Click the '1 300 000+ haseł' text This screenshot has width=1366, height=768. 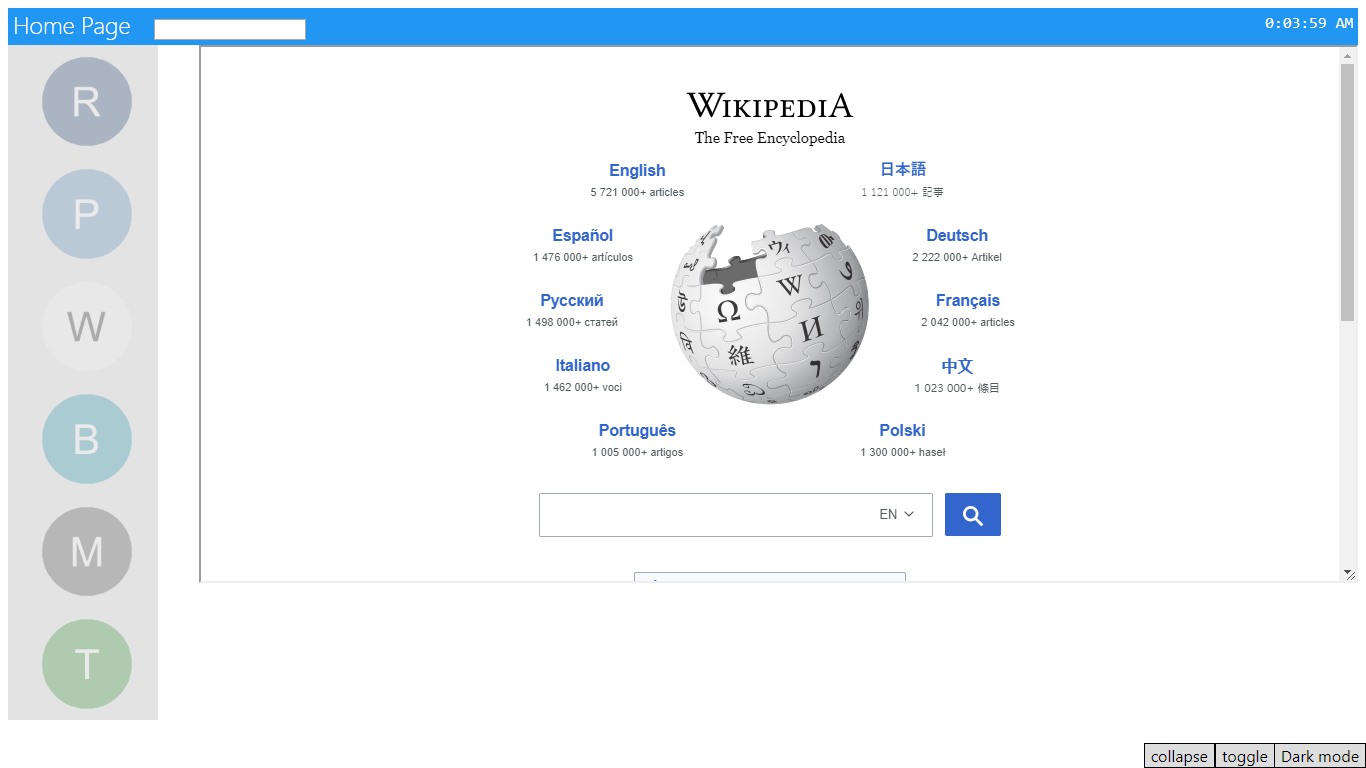903,452
